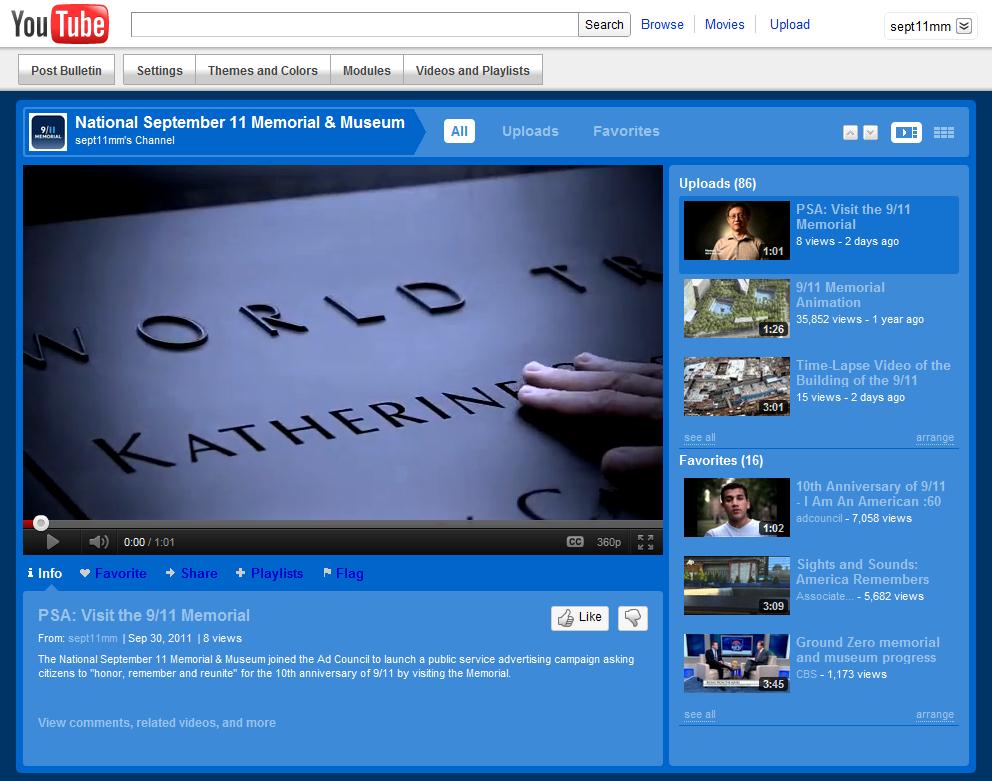Click the video progress bar scrubber
The height and width of the screenshot is (781, 992).
(41, 523)
